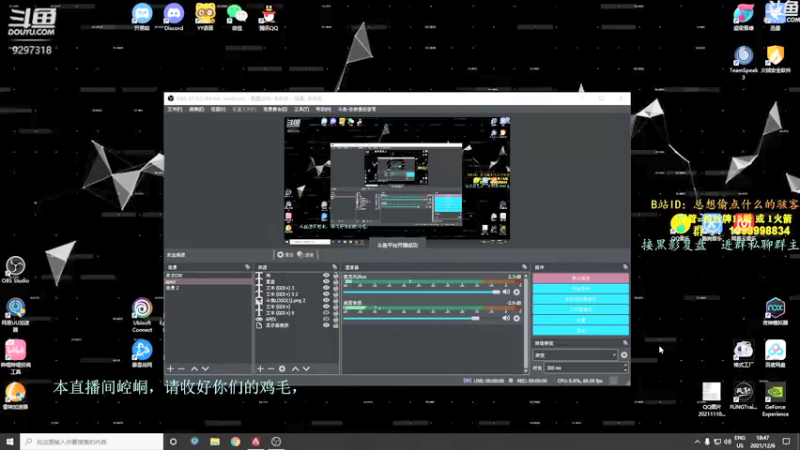Open the Help menu in OBS
The image size is (800, 450).
323,109
